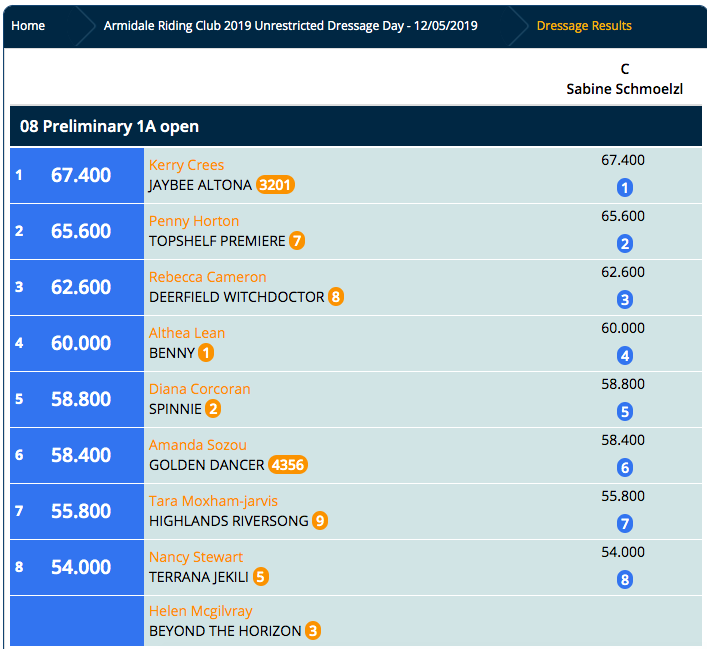Click eighth place total score 54.000 in blue cell
The width and height of the screenshot is (707, 649).
[81, 567]
